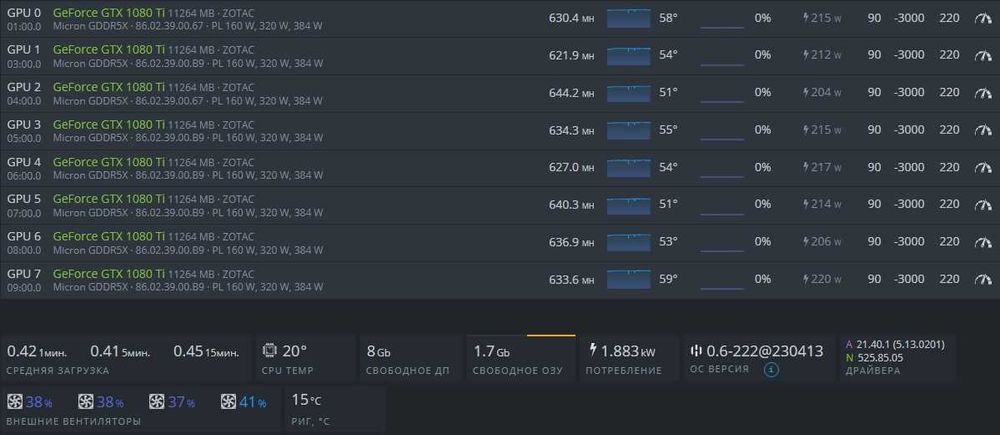Click the Hive icon next to 0.6-222@230413
1000x435 pixels.
697,350
